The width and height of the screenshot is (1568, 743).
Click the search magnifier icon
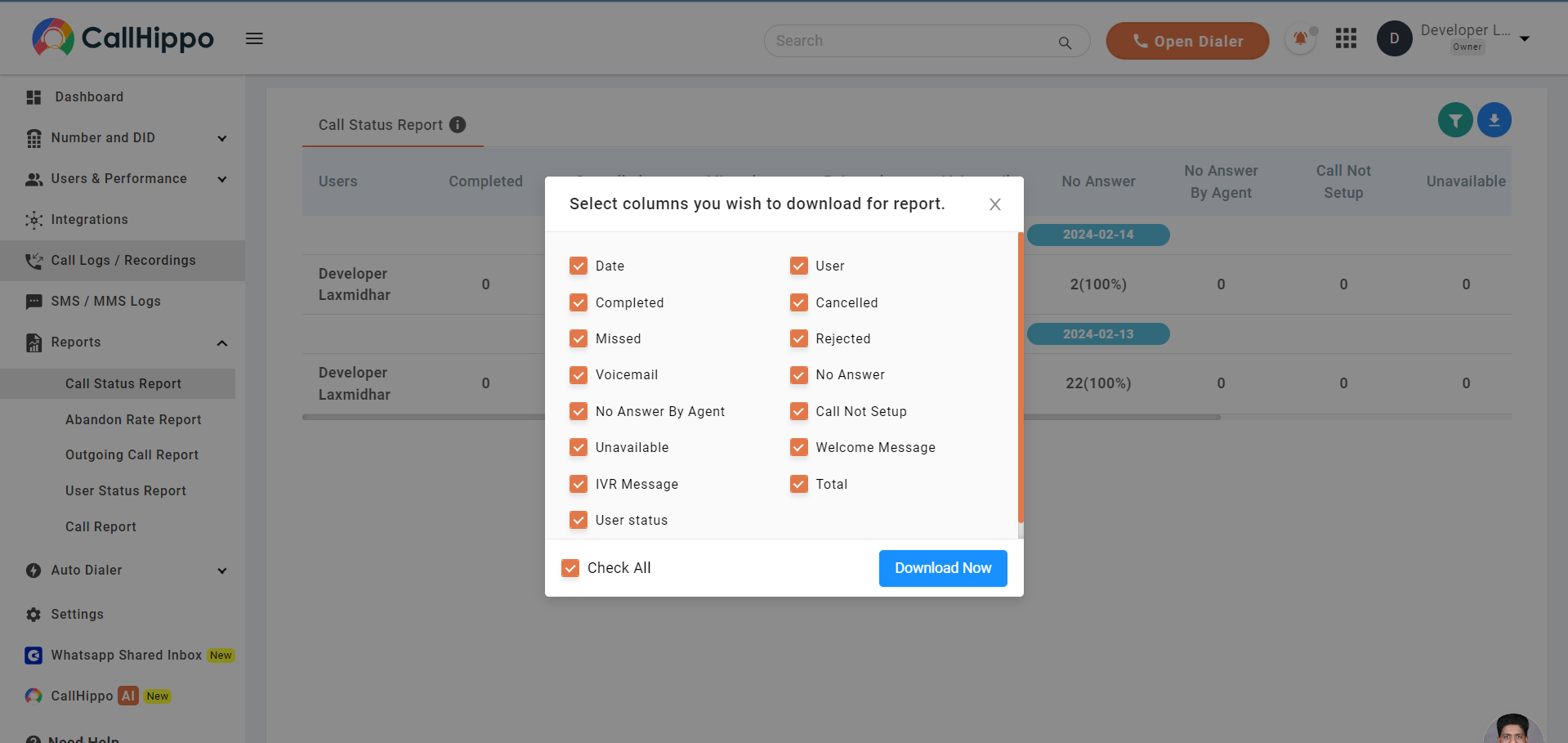(x=1065, y=43)
